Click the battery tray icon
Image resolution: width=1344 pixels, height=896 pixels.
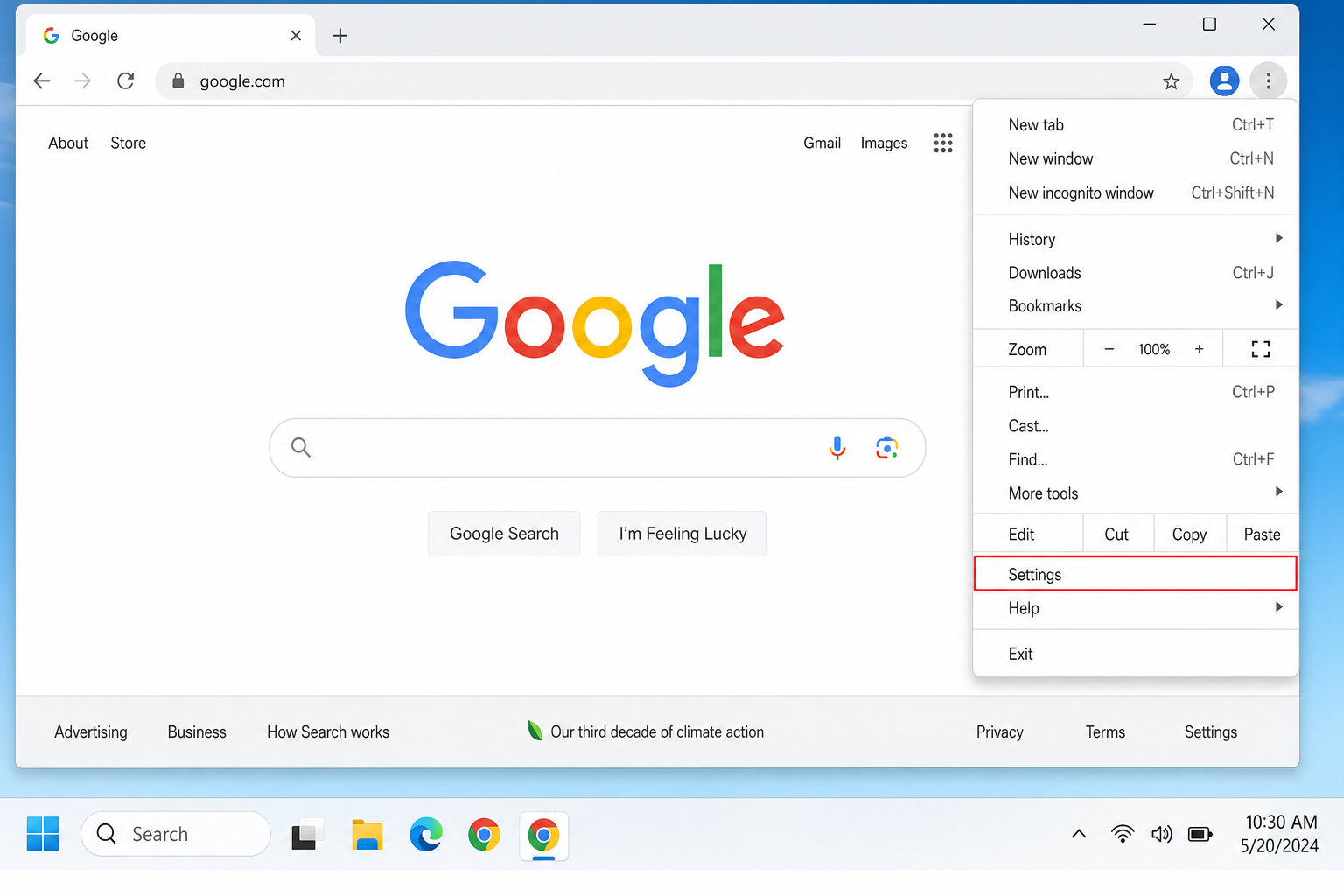tap(1200, 834)
